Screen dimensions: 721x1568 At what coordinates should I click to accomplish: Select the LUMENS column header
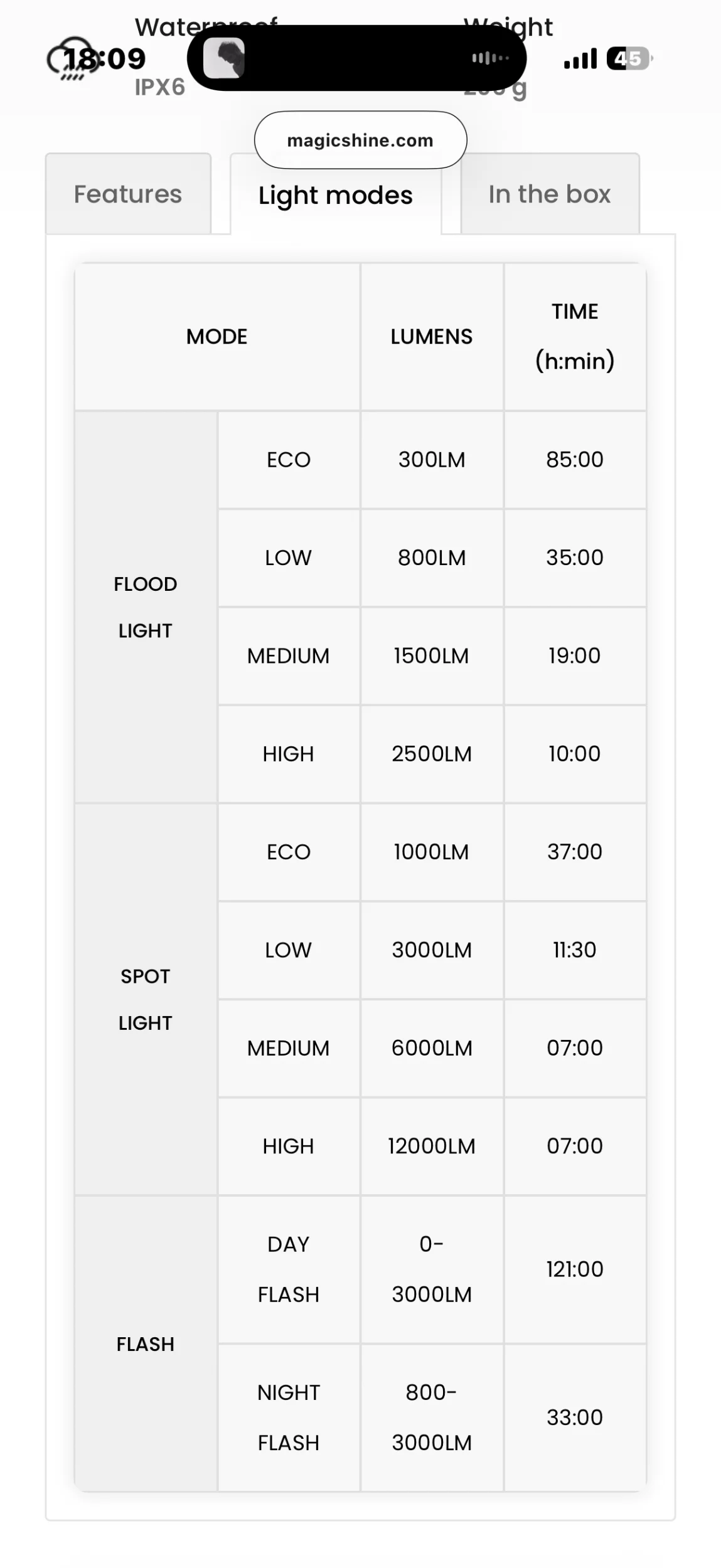[432, 337]
